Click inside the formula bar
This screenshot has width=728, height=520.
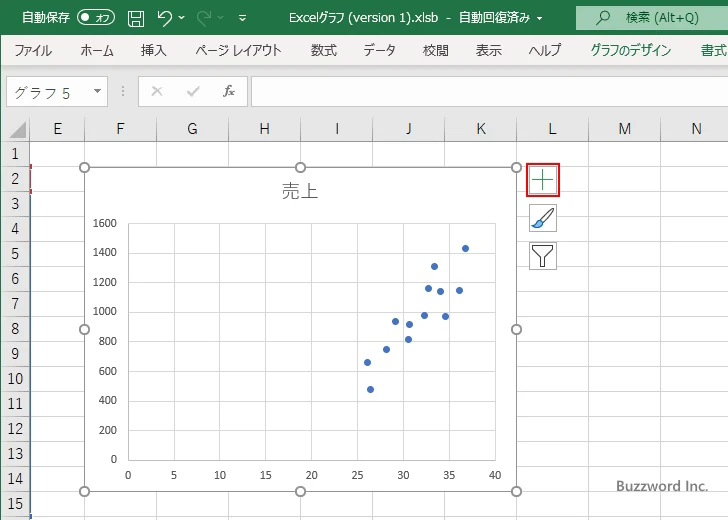489,91
